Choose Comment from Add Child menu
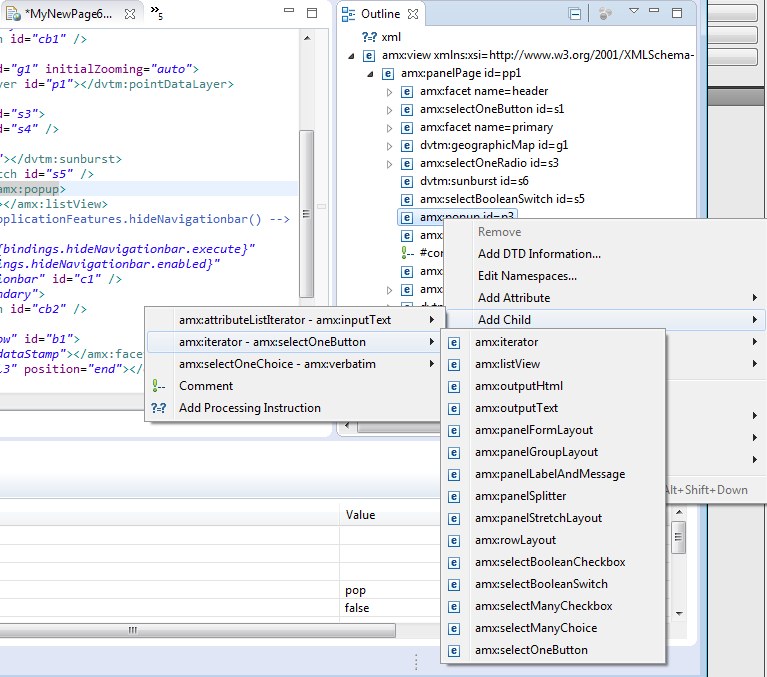The image size is (767, 677). (294, 386)
